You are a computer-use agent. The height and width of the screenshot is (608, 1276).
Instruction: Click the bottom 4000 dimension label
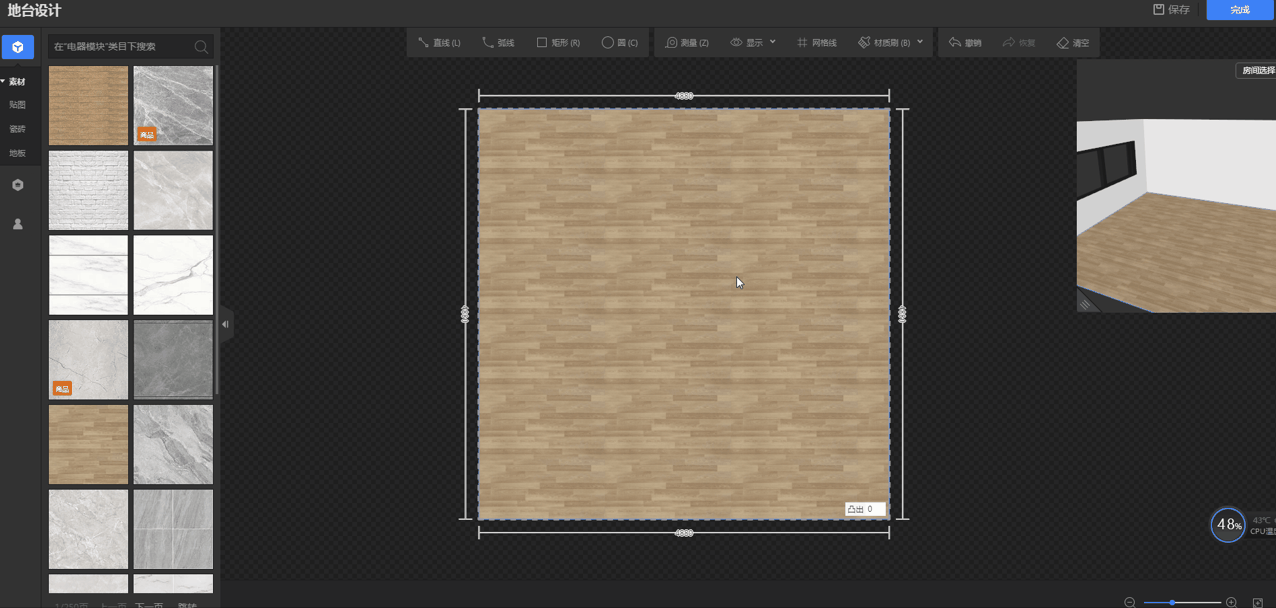pos(684,533)
